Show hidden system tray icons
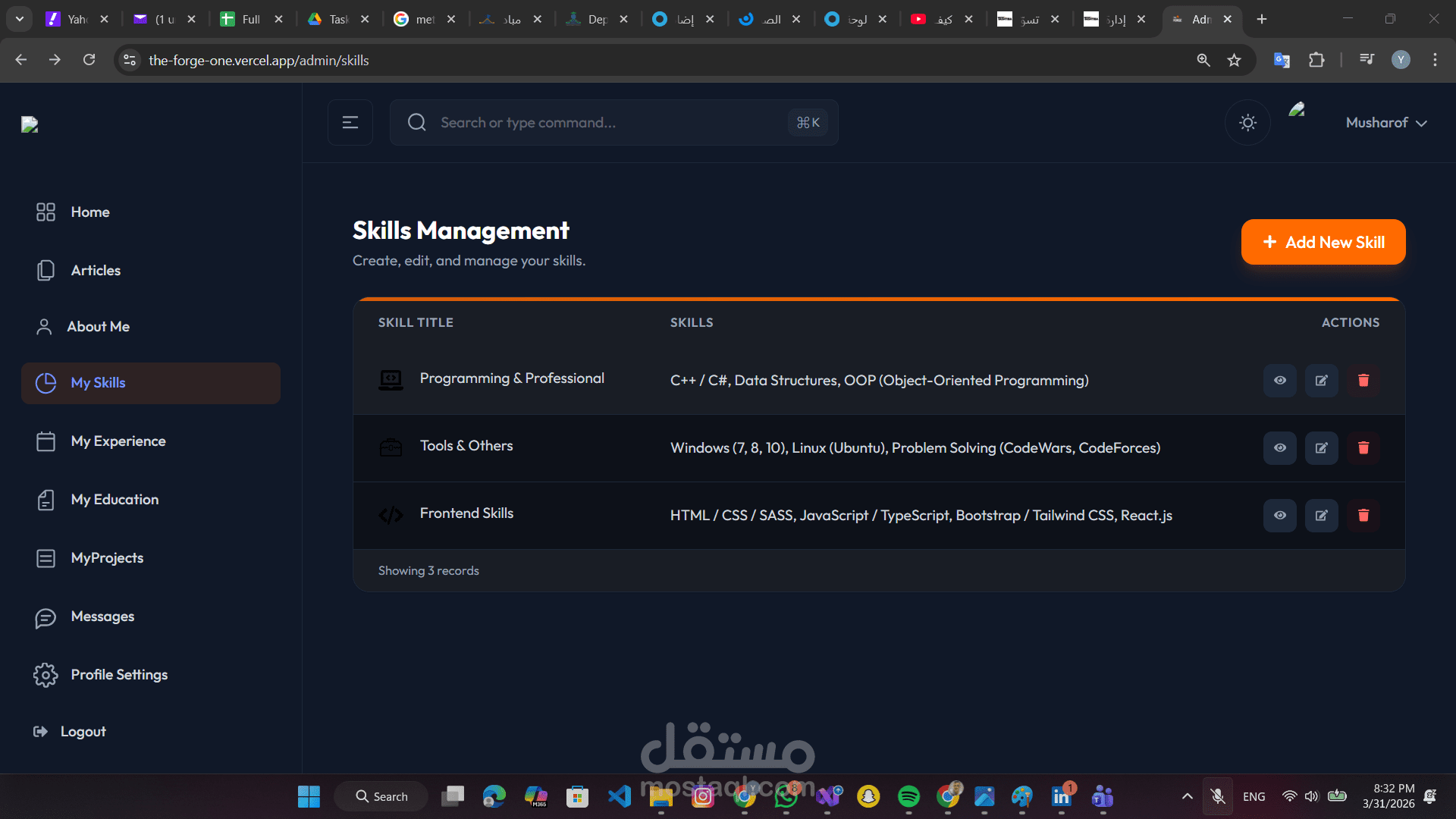The width and height of the screenshot is (1456, 819). point(1187,796)
